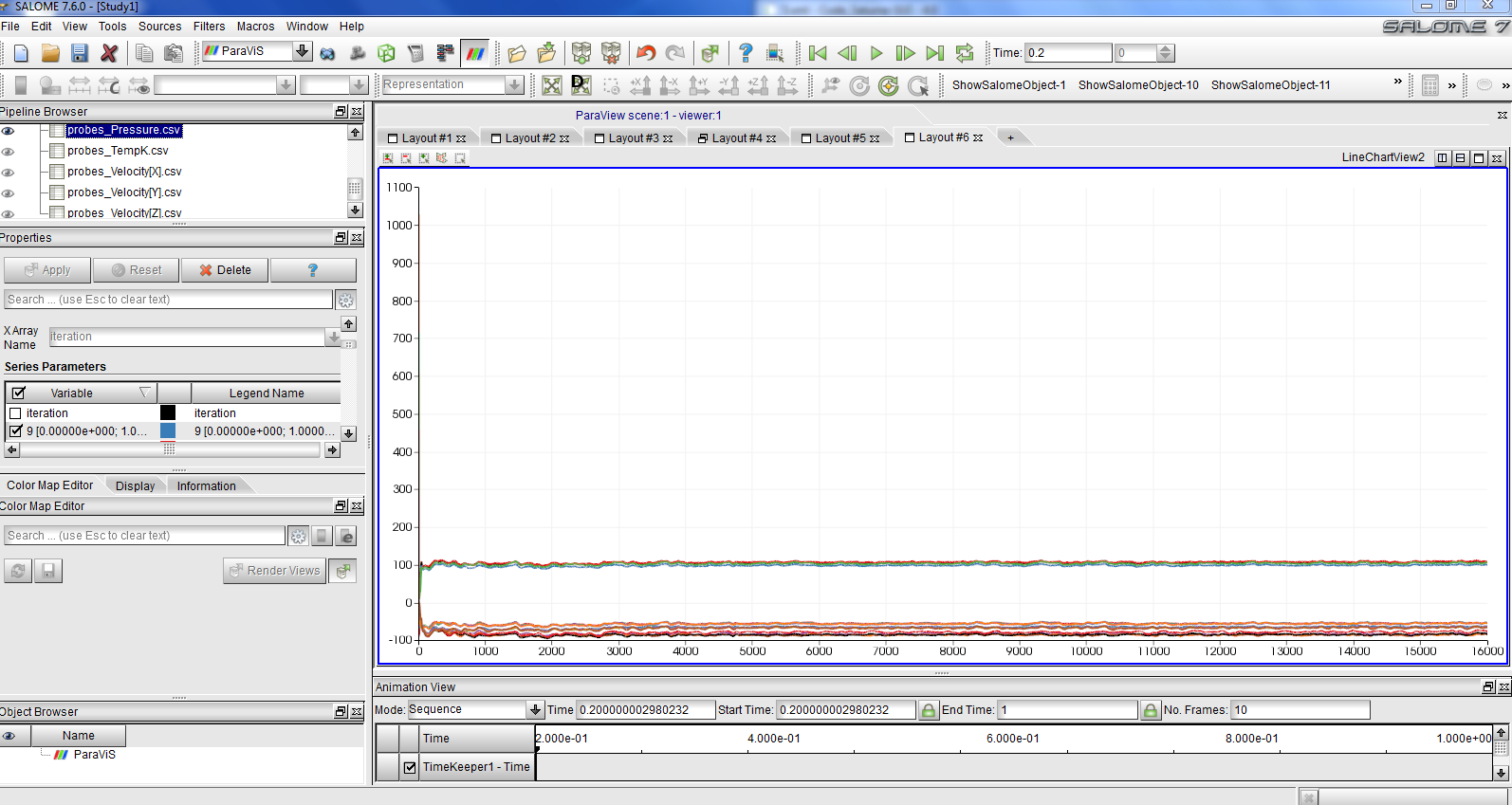Click the Reset camera view icon
Screen dimensions: 1512x805
click(x=552, y=86)
